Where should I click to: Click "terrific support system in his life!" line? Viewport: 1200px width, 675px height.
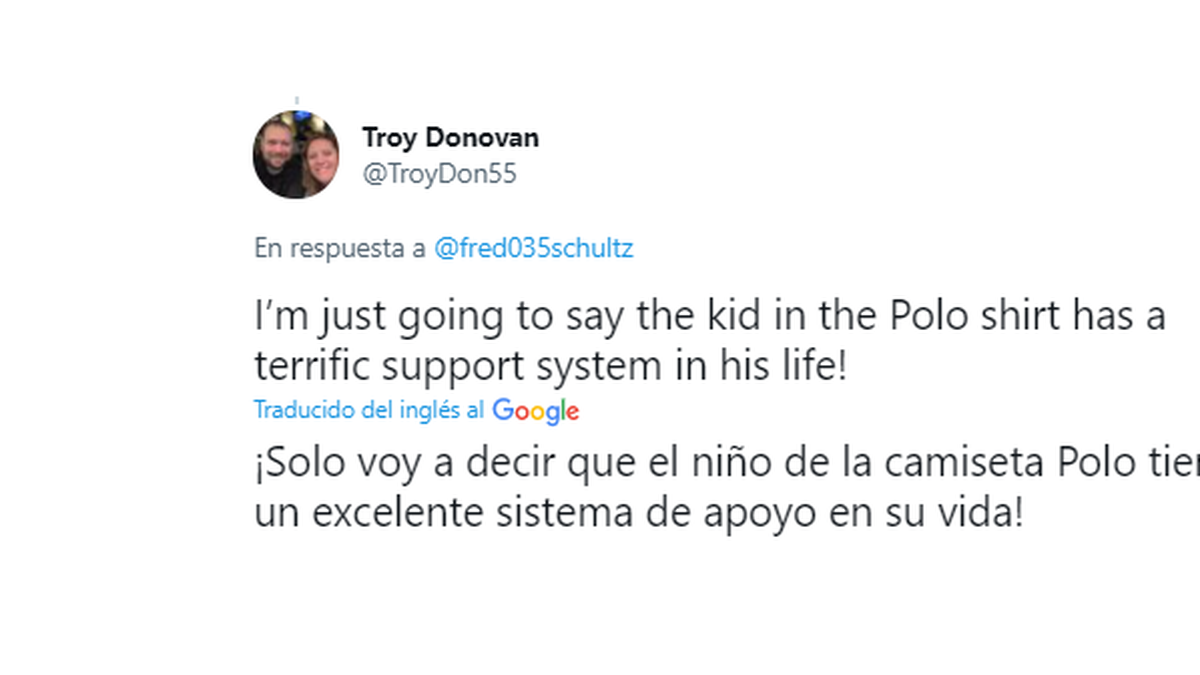[x=550, y=367]
